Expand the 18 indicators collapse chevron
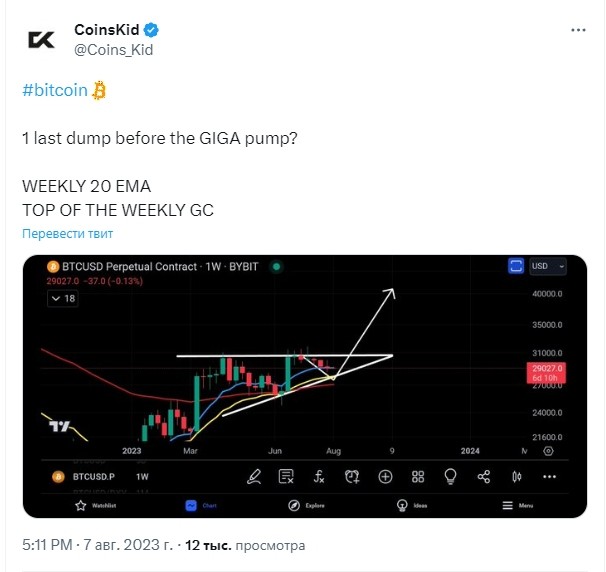 click(63, 298)
